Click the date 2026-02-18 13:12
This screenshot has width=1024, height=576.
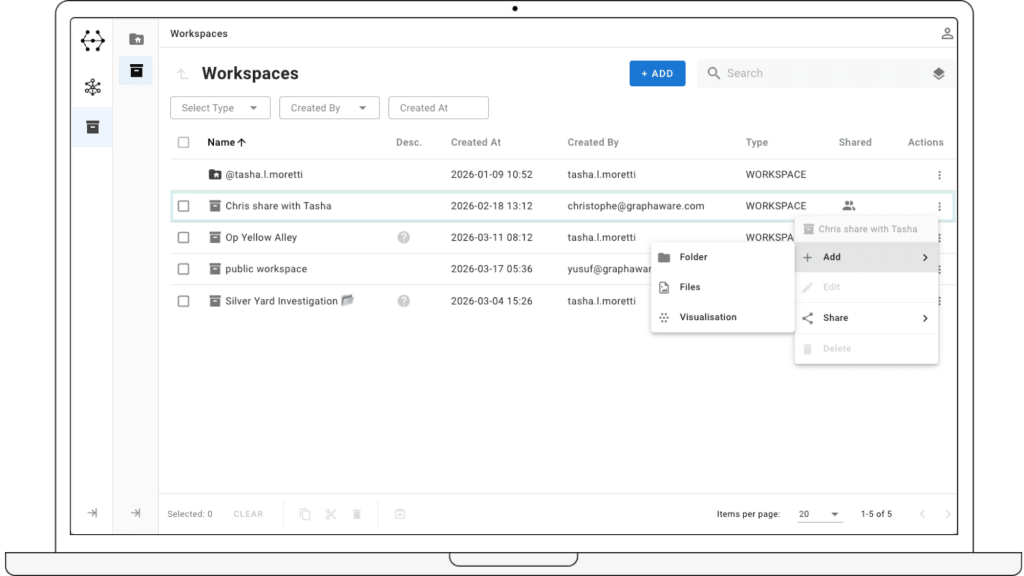(492, 206)
